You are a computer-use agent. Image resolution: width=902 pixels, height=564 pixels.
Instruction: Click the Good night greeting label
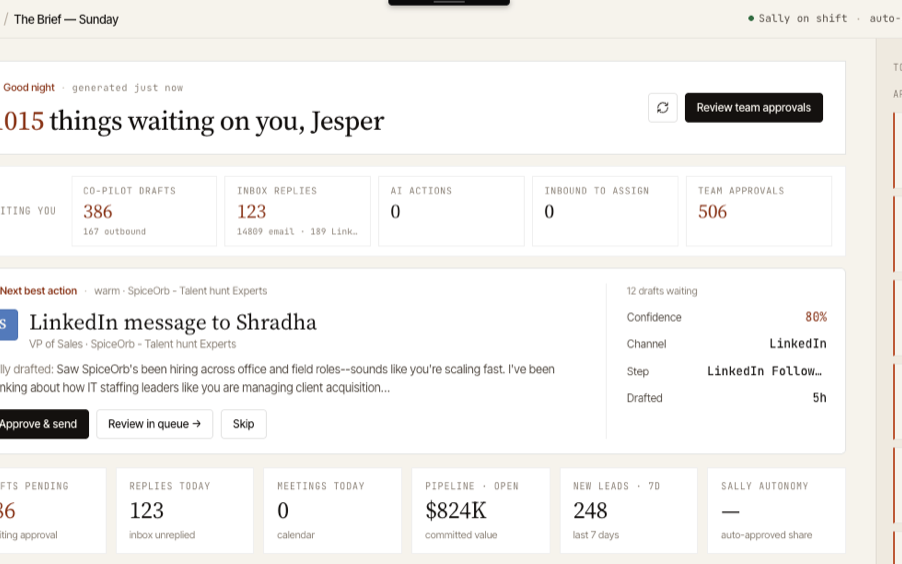click(x=29, y=87)
